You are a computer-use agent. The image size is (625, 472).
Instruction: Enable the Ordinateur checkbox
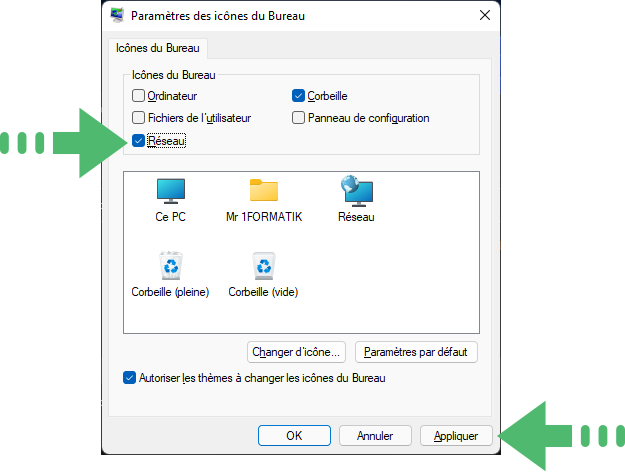[138, 96]
